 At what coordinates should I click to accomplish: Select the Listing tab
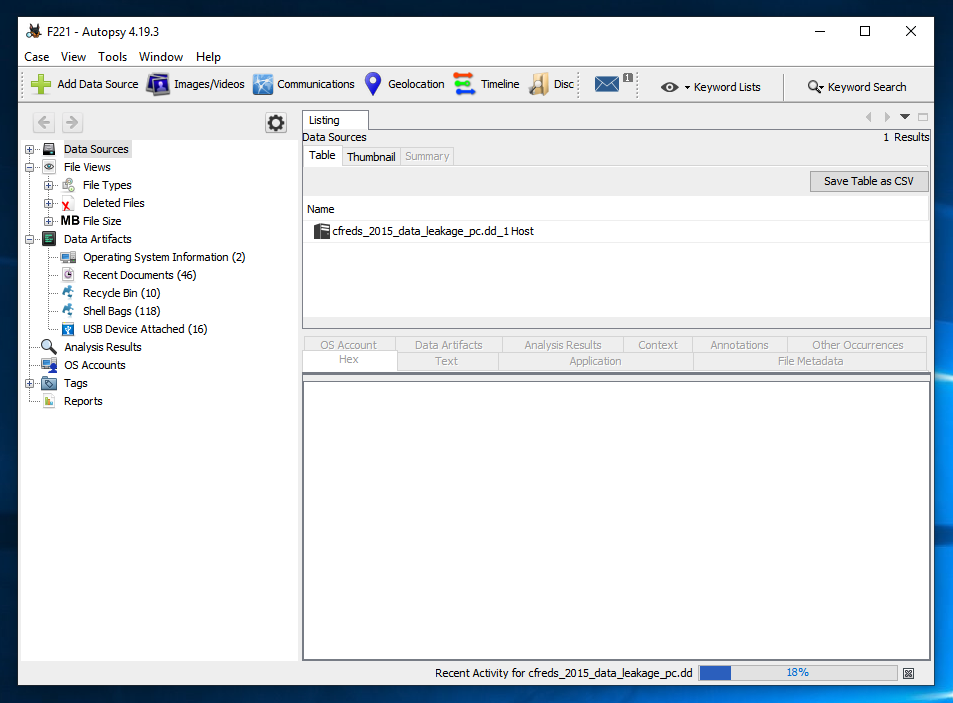(x=335, y=120)
